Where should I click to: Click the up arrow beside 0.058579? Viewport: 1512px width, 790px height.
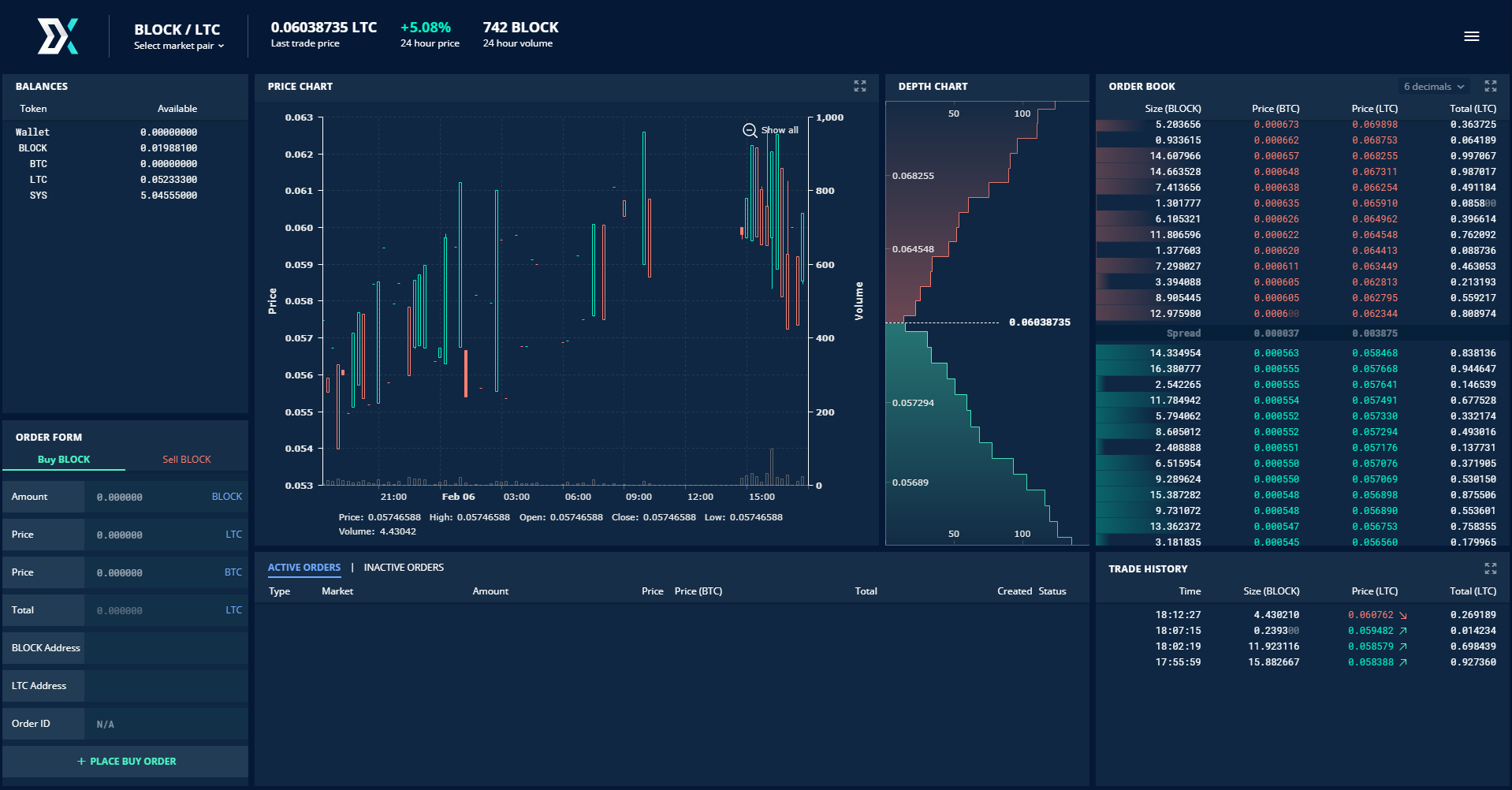tap(1403, 647)
